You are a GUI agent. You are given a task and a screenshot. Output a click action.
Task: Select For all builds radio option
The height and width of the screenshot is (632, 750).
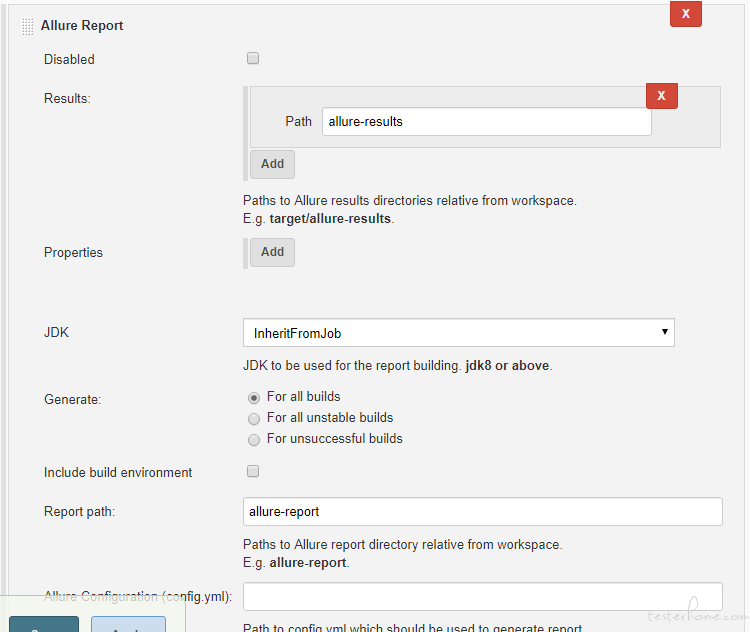(x=254, y=398)
